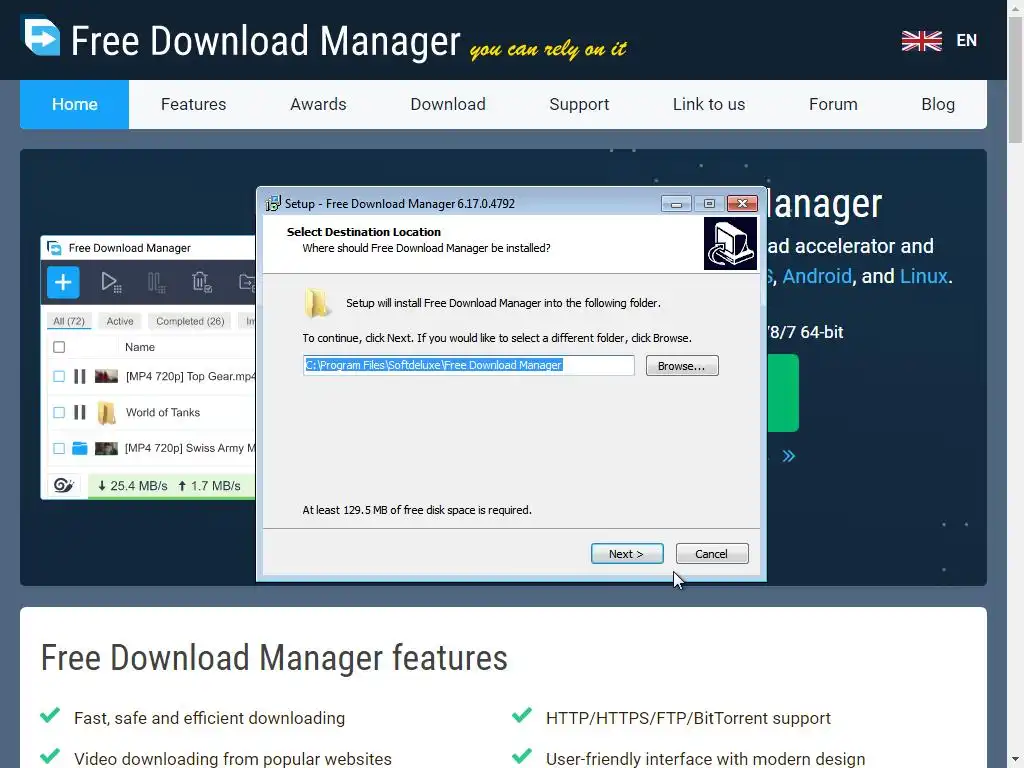Toggle the select-all checkbox beside Name

[x=59, y=347]
